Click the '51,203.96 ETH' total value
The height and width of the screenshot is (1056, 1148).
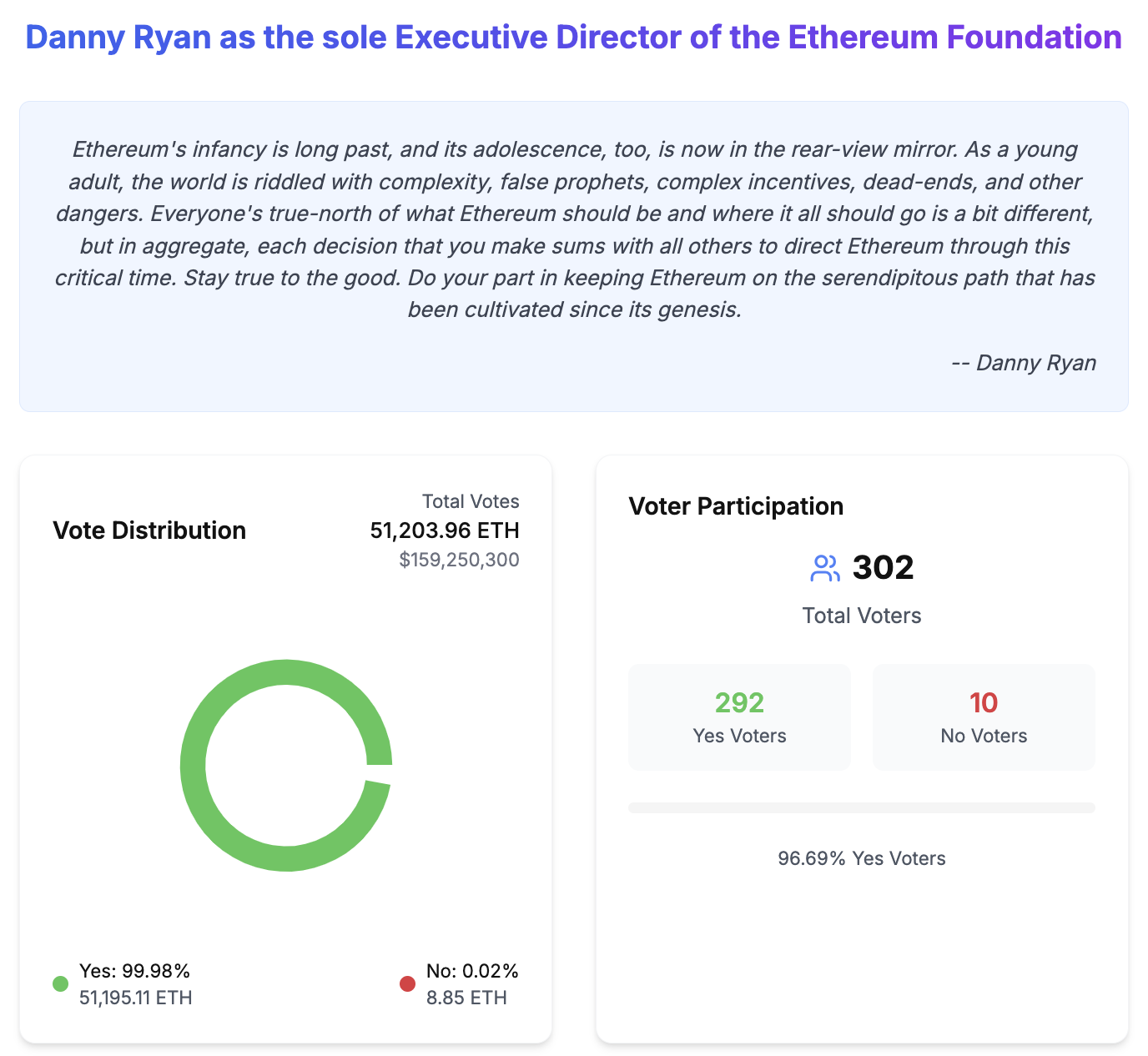[x=445, y=531]
